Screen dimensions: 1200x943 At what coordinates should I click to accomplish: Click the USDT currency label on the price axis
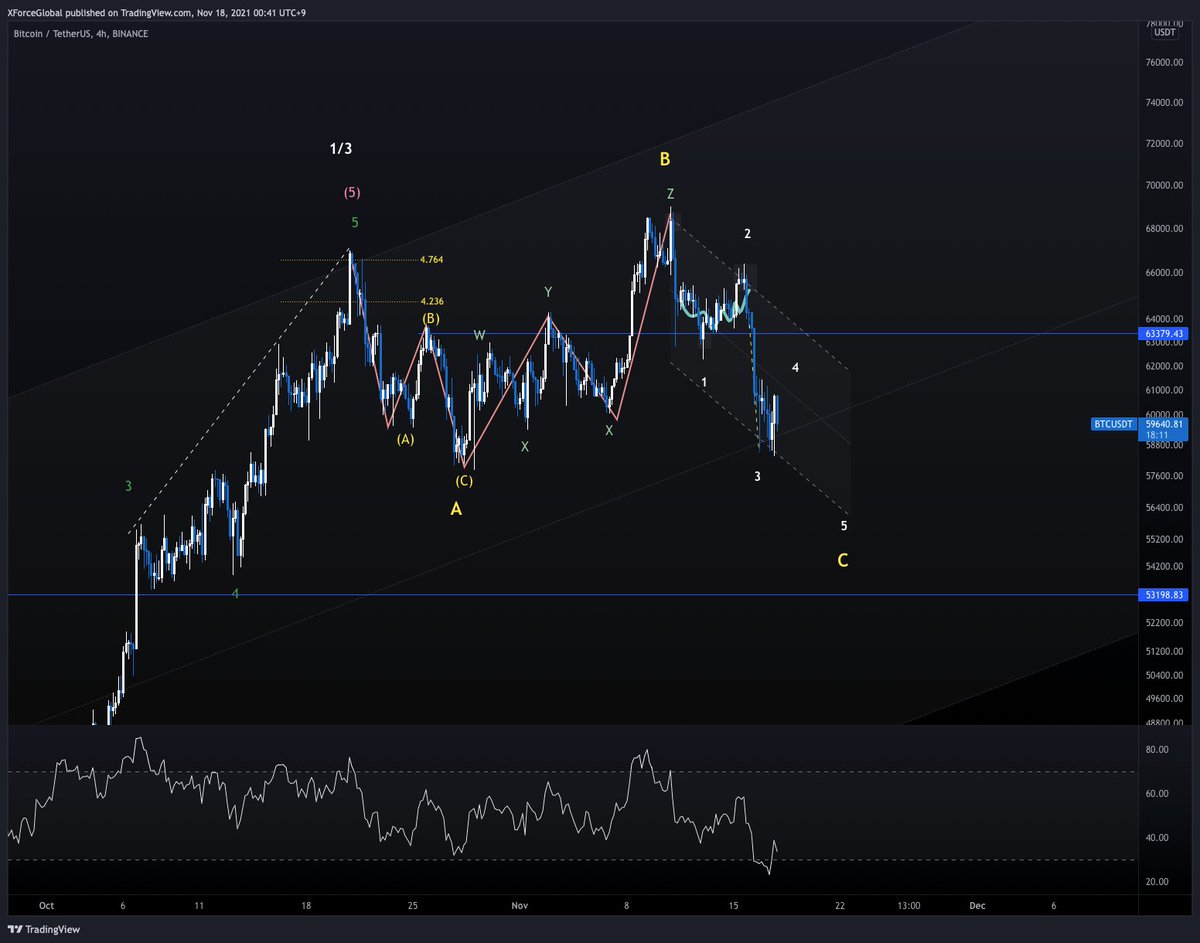1165,32
